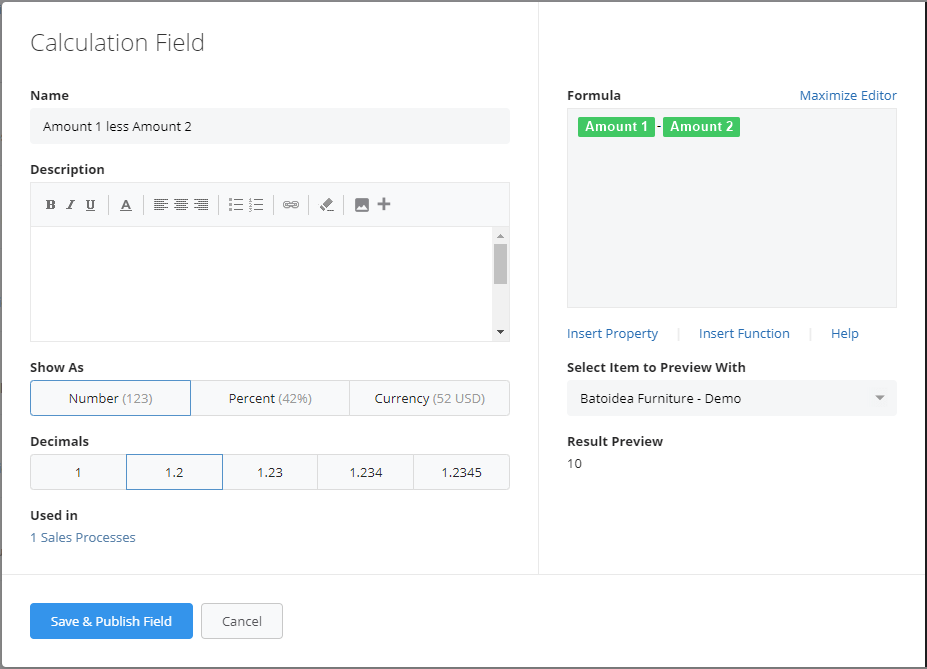Insert a hyperlink in the description
Viewport: 927px width, 669px height.
click(291, 204)
